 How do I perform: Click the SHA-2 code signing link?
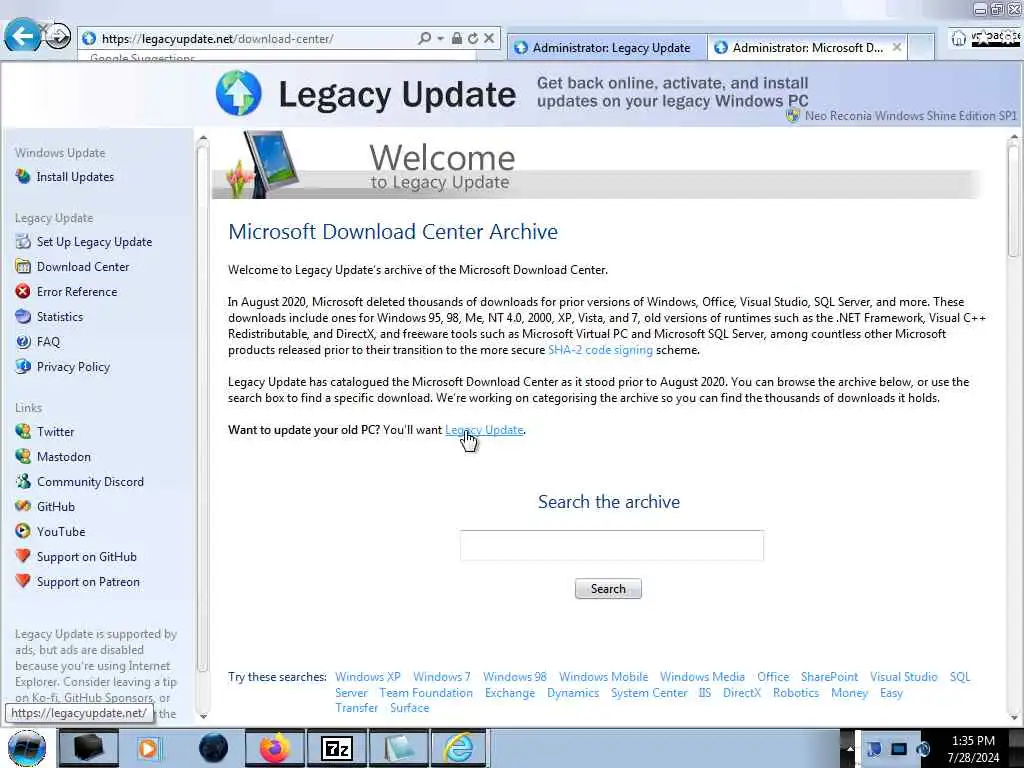pos(600,350)
